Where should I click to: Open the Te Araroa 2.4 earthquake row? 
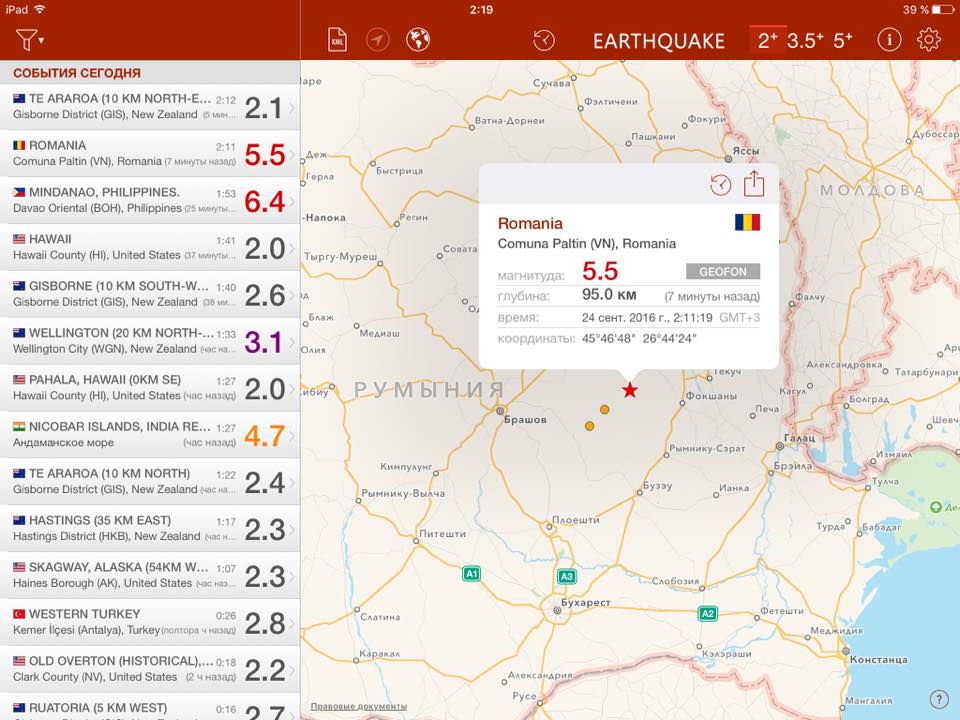150,482
